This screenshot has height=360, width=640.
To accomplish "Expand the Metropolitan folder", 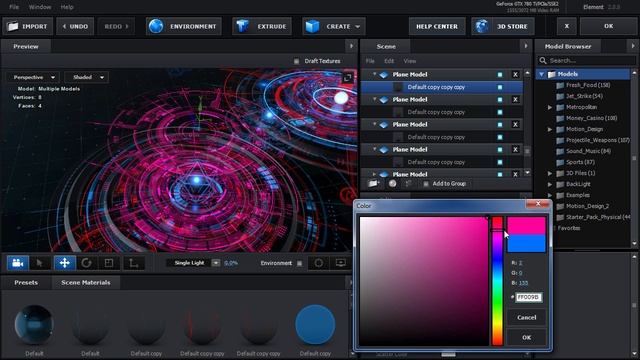I will (x=550, y=107).
